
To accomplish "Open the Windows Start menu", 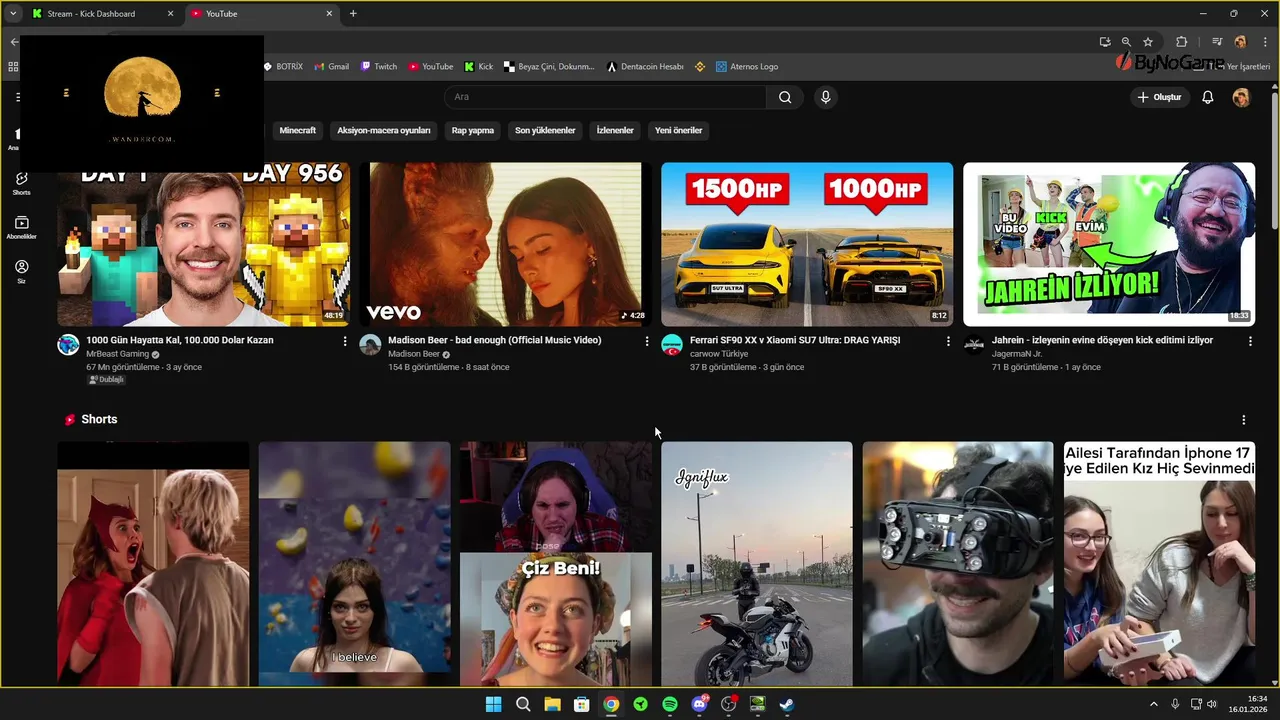I will (x=493, y=704).
